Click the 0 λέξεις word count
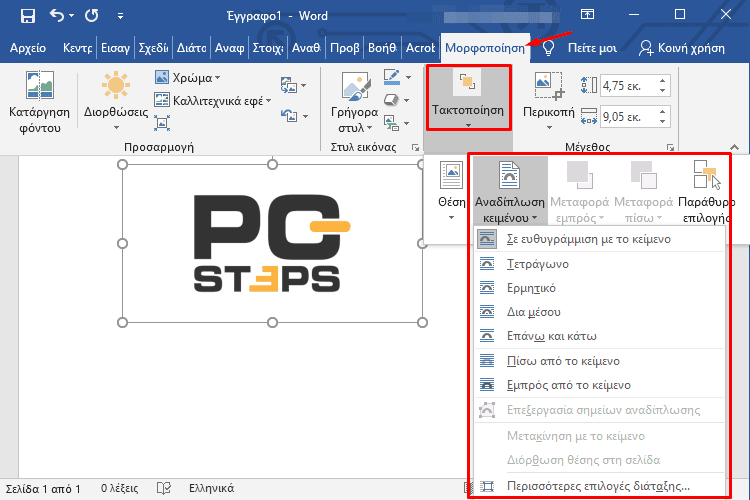This screenshot has height=500, width=750. [x=120, y=489]
